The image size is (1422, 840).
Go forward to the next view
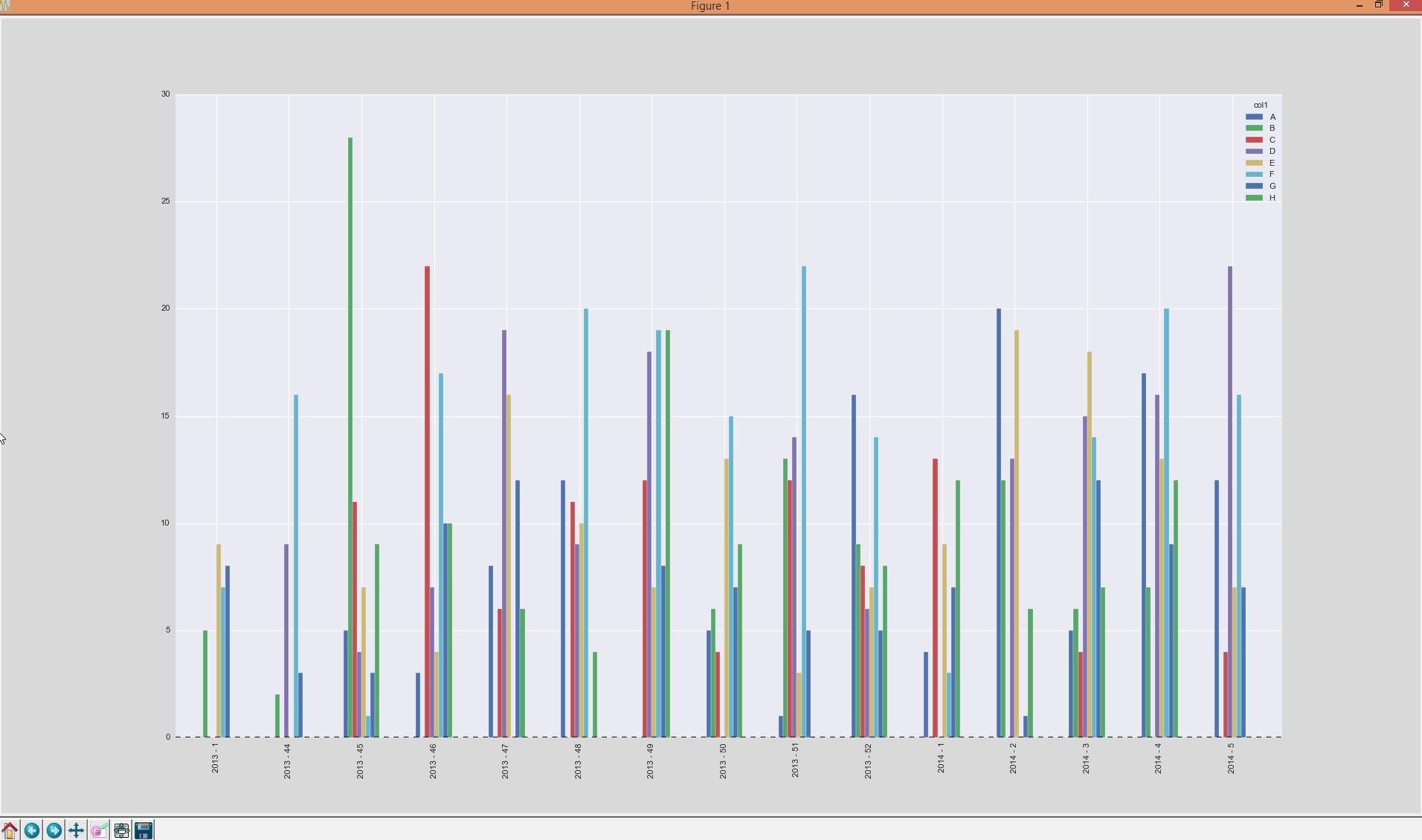(54, 830)
